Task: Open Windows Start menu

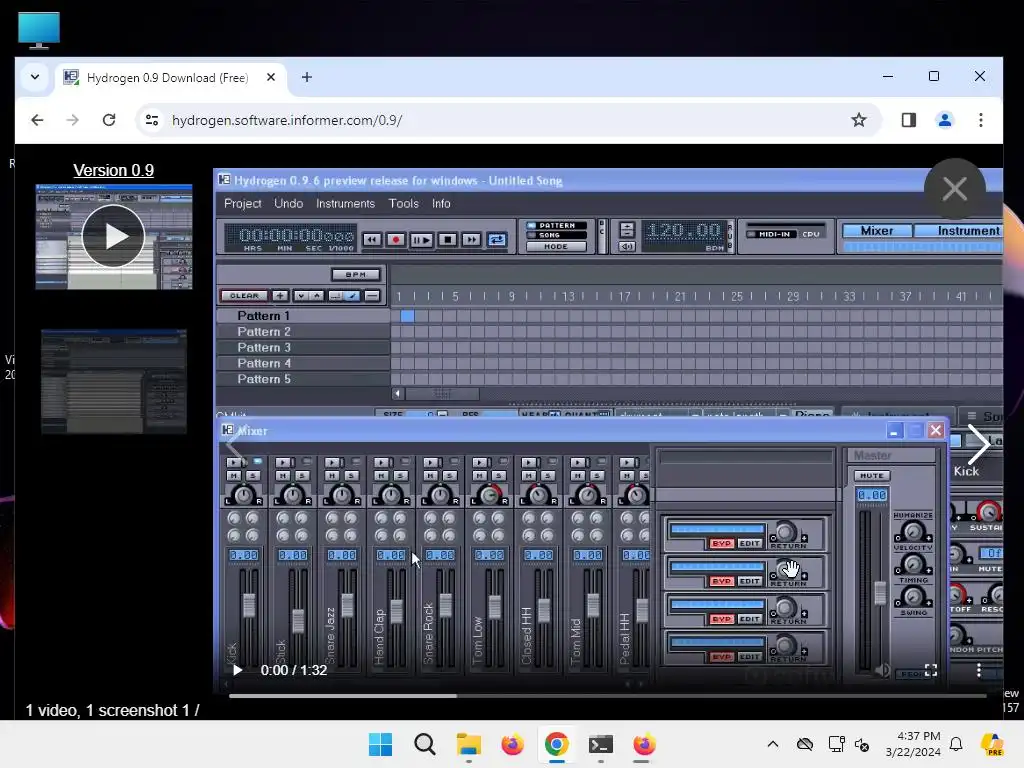Action: 380,744
